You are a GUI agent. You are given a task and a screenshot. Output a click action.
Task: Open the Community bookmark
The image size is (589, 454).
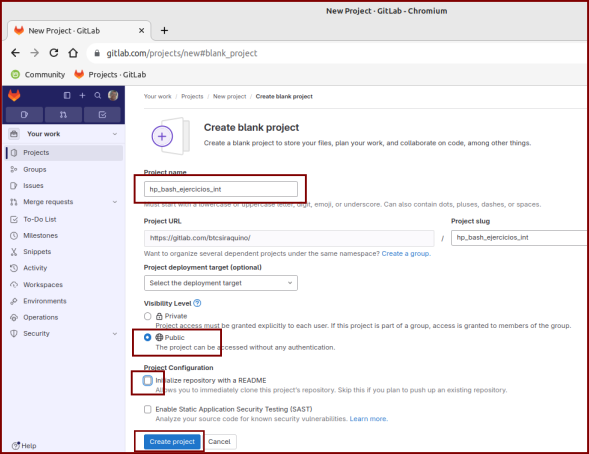tap(38, 74)
